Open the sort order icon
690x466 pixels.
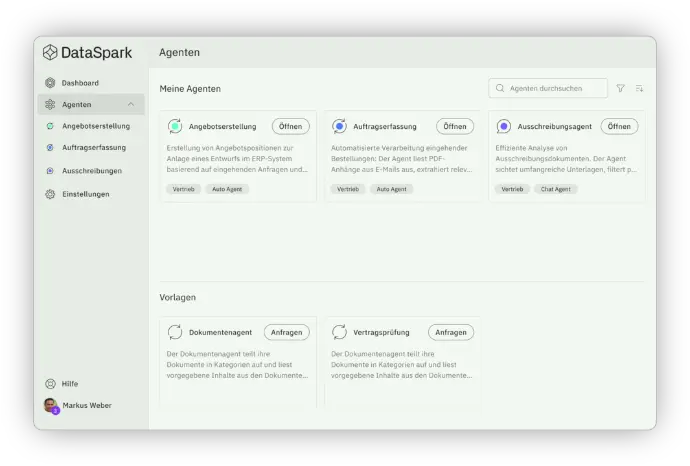pyautogui.click(x=639, y=89)
